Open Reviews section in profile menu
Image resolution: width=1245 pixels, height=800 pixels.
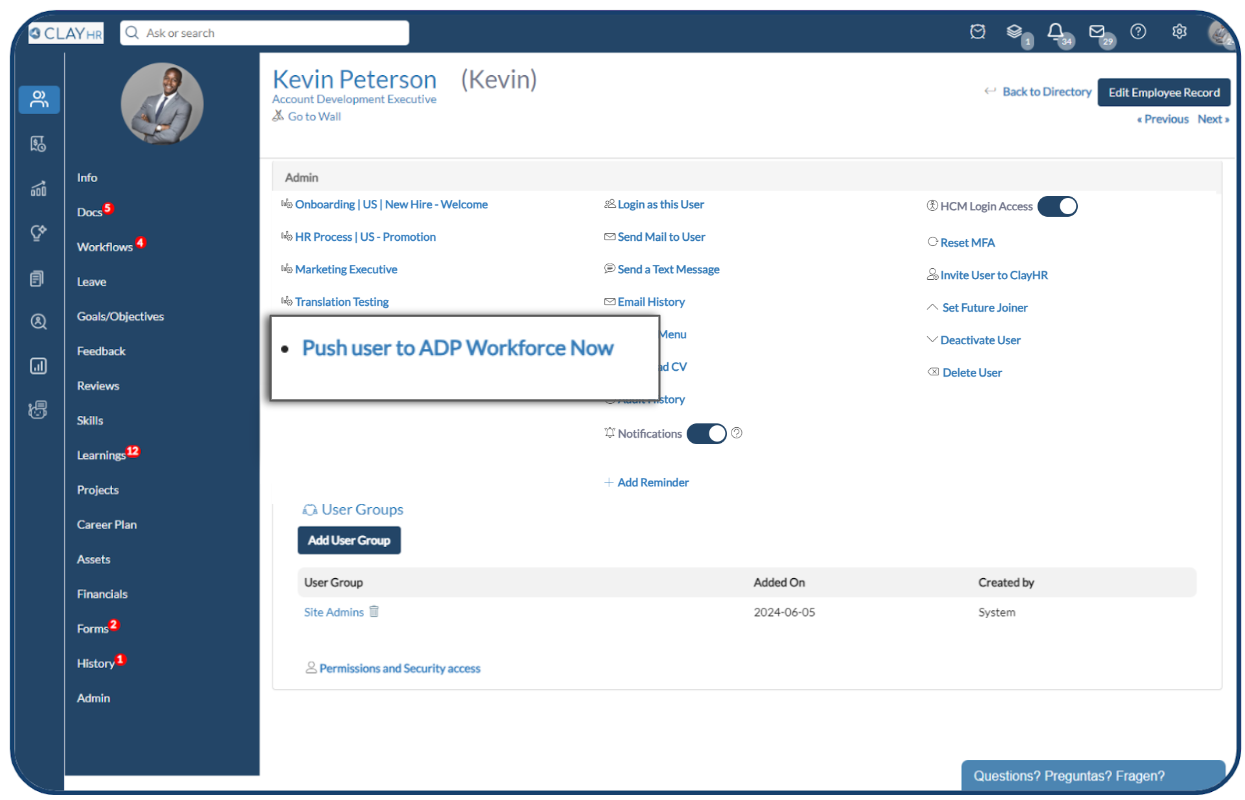(98, 386)
